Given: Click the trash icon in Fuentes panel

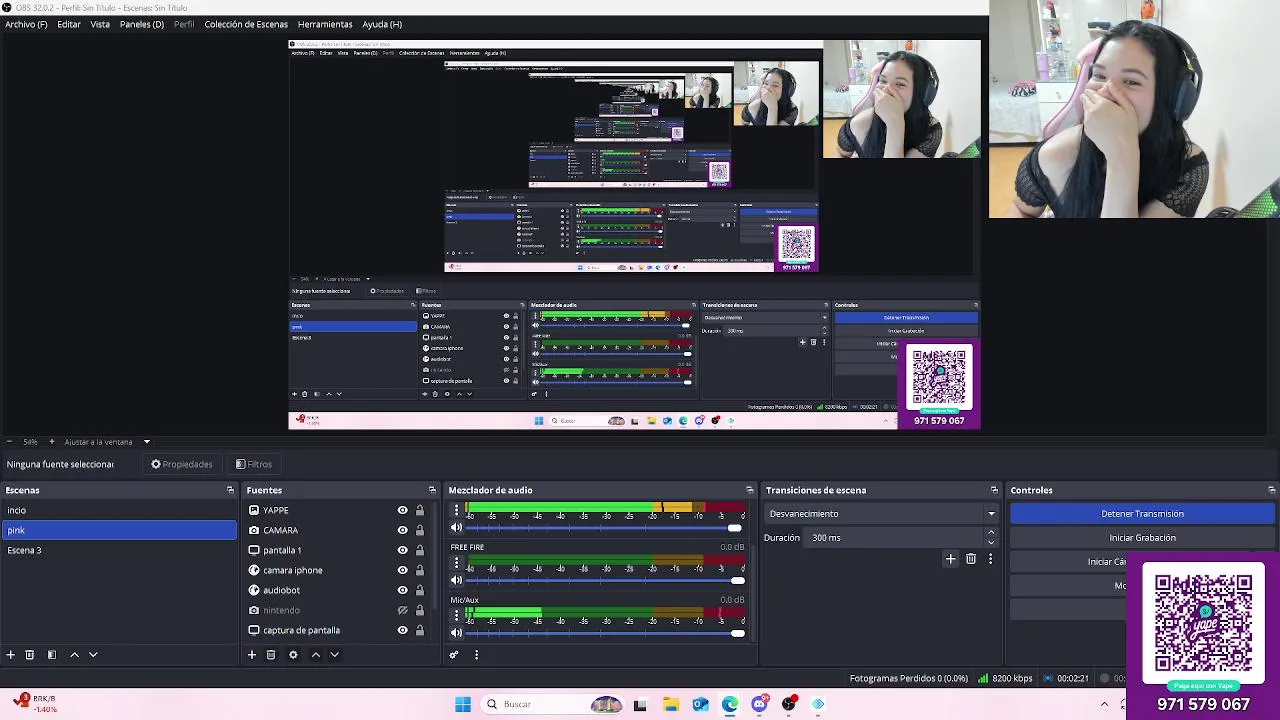Looking at the screenshot, I should point(271,655).
